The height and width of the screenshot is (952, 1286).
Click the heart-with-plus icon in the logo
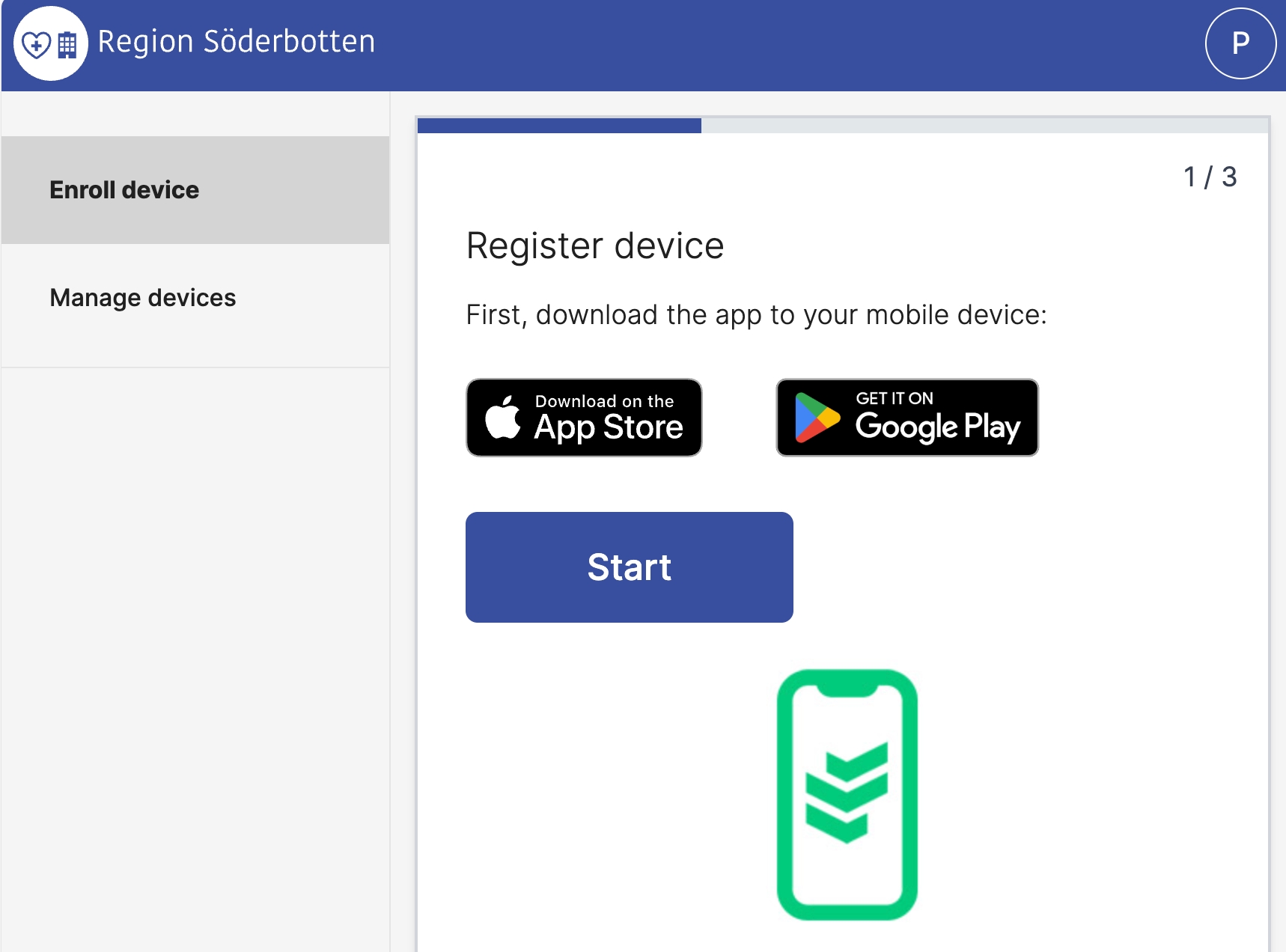[36, 45]
